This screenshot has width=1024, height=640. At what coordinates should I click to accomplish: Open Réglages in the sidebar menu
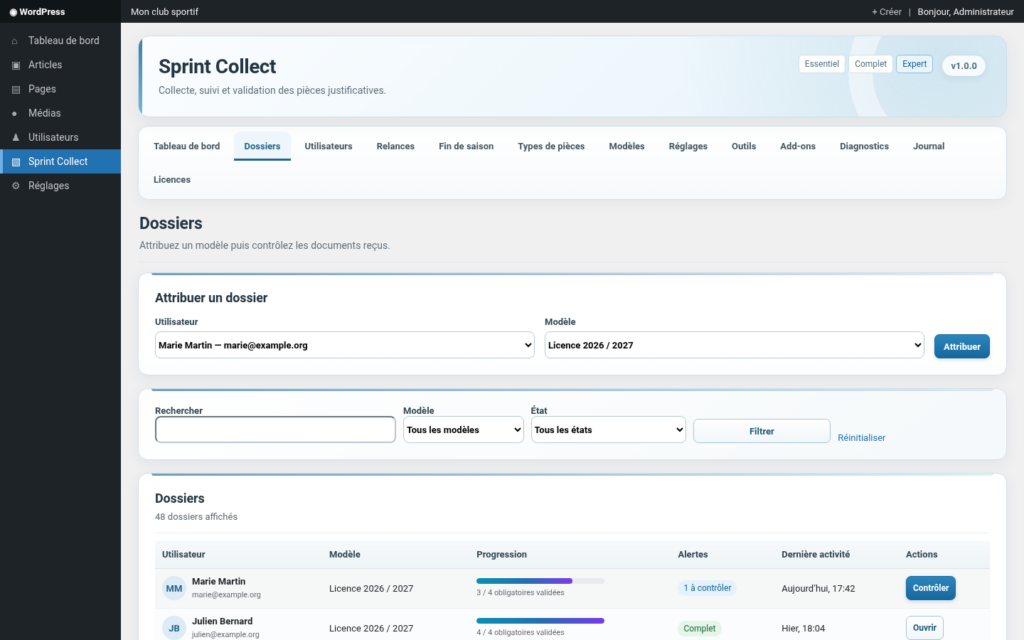(x=60, y=185)
